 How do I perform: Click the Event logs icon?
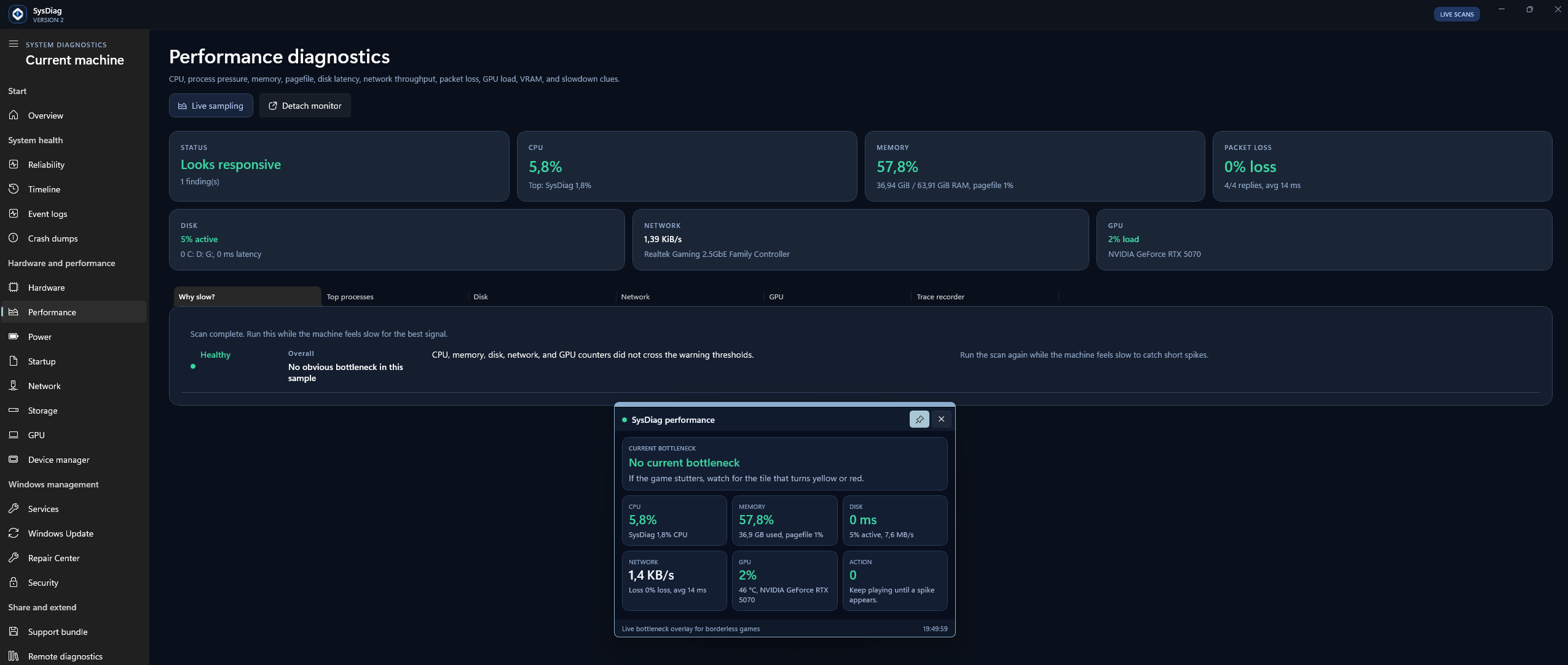[x=14, y=213]
